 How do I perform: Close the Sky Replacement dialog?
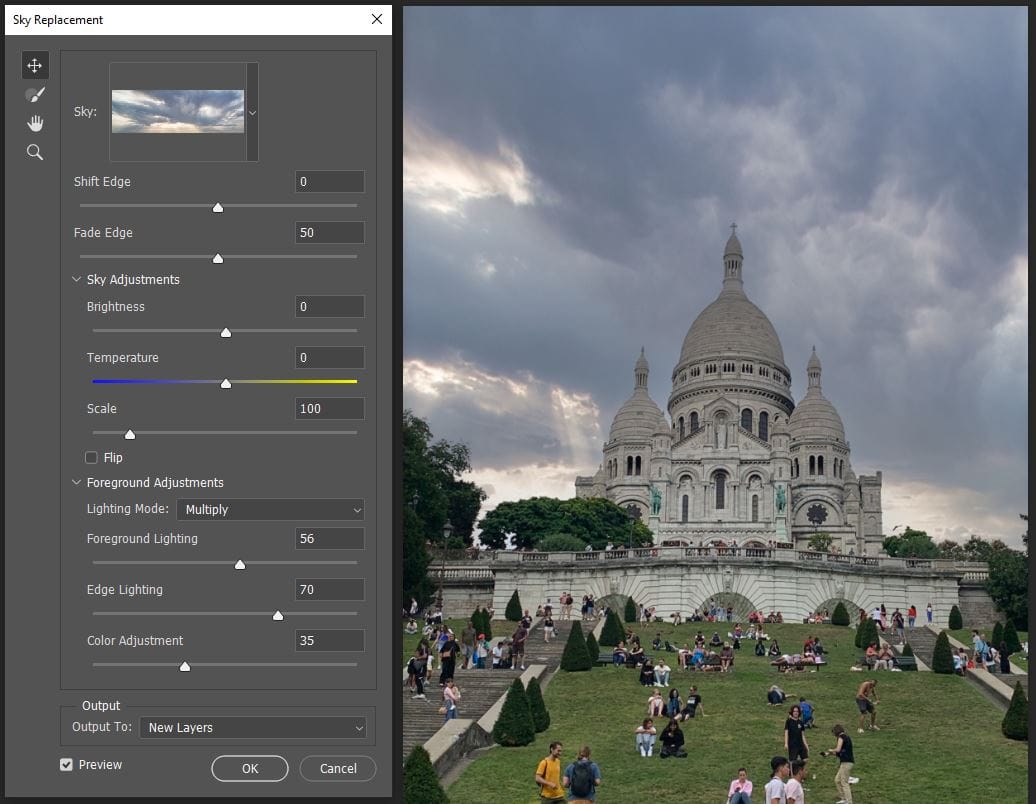click(377, 19)
